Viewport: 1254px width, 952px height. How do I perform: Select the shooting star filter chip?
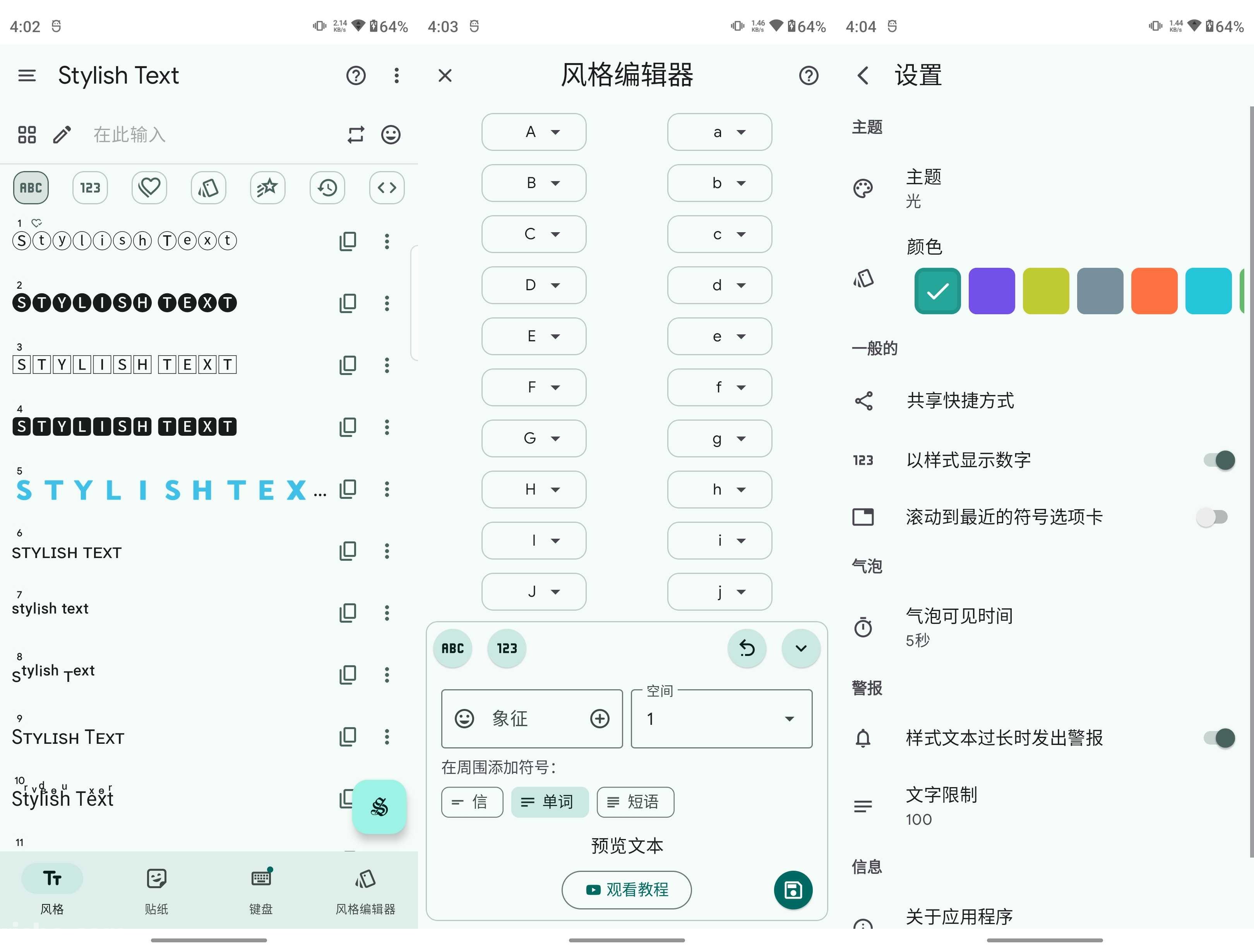coord(267,188)
